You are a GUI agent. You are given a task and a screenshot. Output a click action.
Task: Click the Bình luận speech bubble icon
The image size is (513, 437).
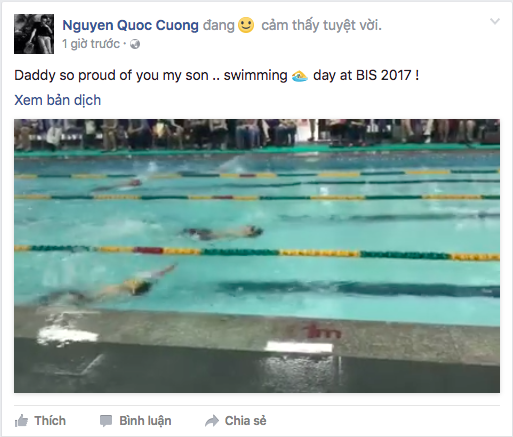pyautogui.click(x=106, y=421)
